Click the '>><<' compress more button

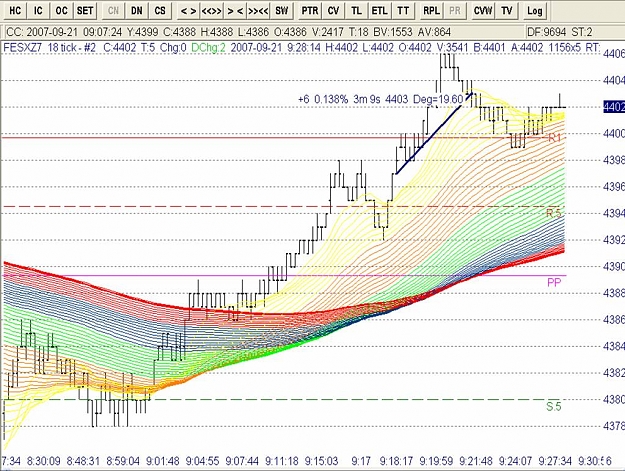(258, 10)
